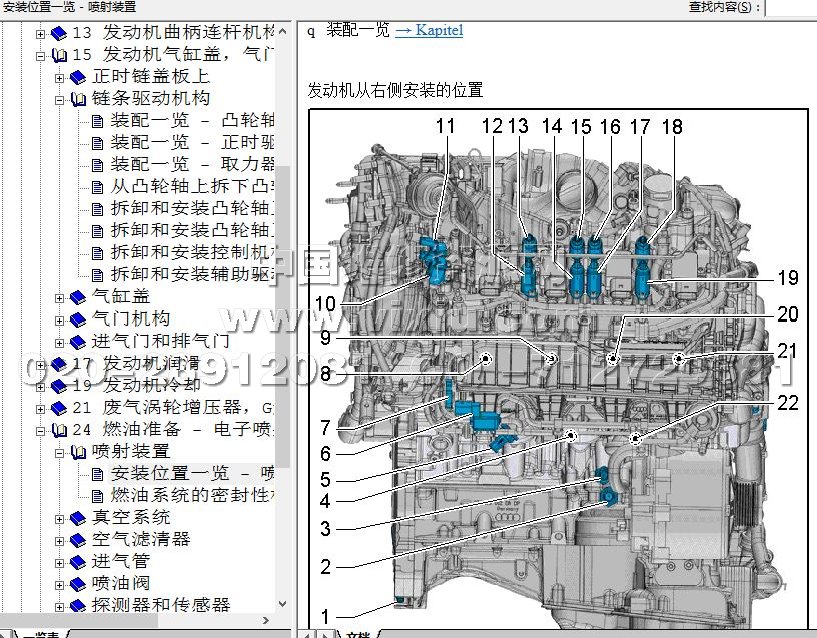Image resolution: width=817 pixels, height=638 pixels.
Task: Expand the 21 废气涡轮增压器 node
Action: click(x=41, y=408)
